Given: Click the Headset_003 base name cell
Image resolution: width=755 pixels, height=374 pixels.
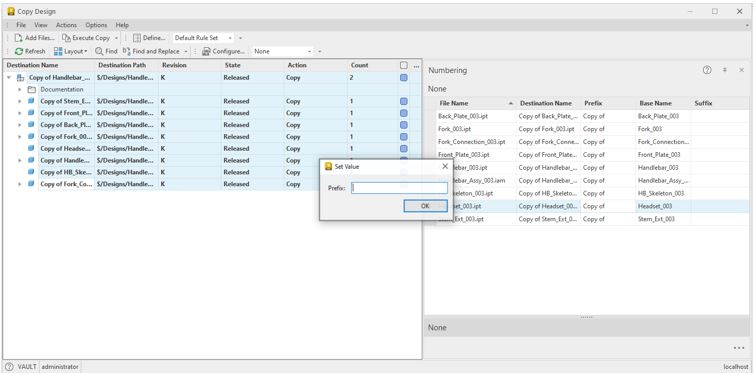Looking at the screenshot, I should (x=663, y=206).
